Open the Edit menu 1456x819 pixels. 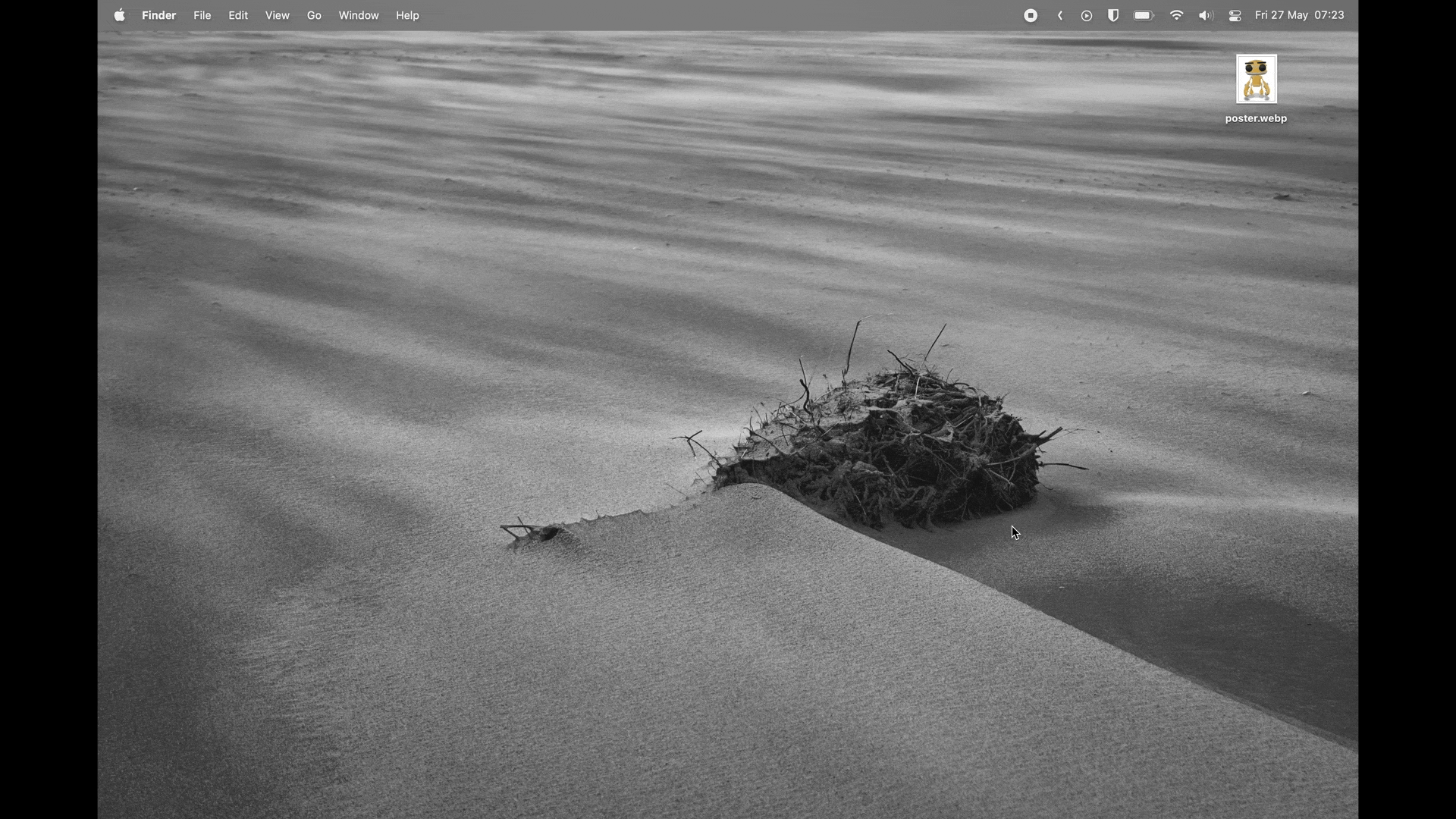[238, 15]
